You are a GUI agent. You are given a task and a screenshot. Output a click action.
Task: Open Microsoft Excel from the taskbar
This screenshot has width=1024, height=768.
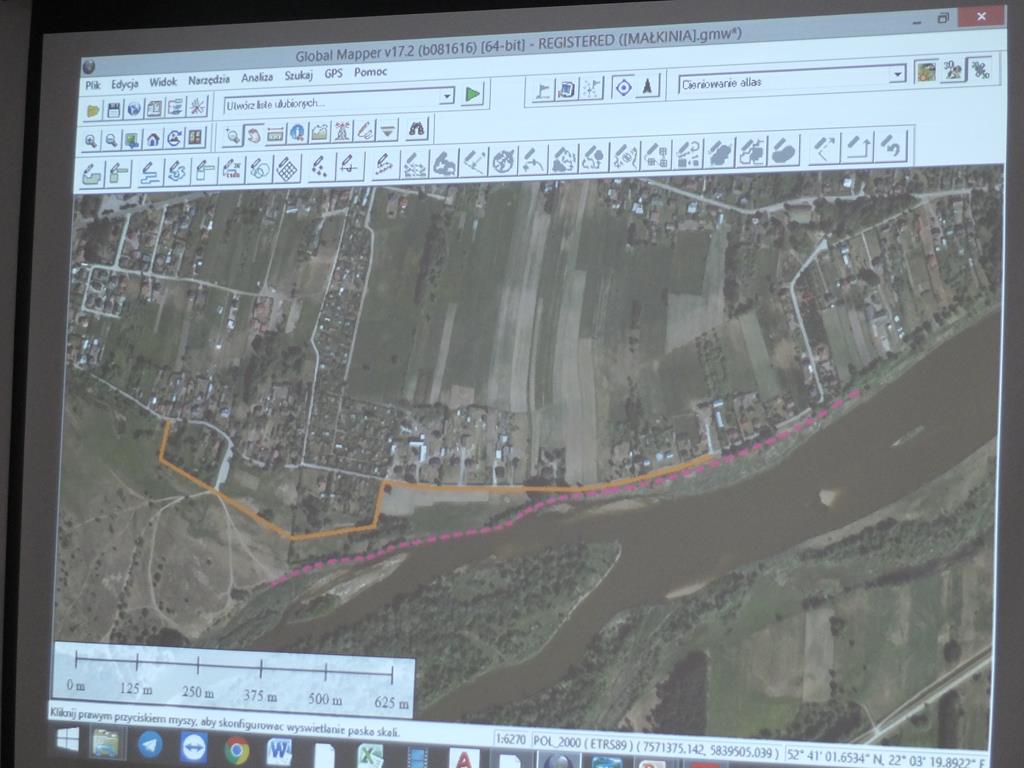tap(370, 756)
